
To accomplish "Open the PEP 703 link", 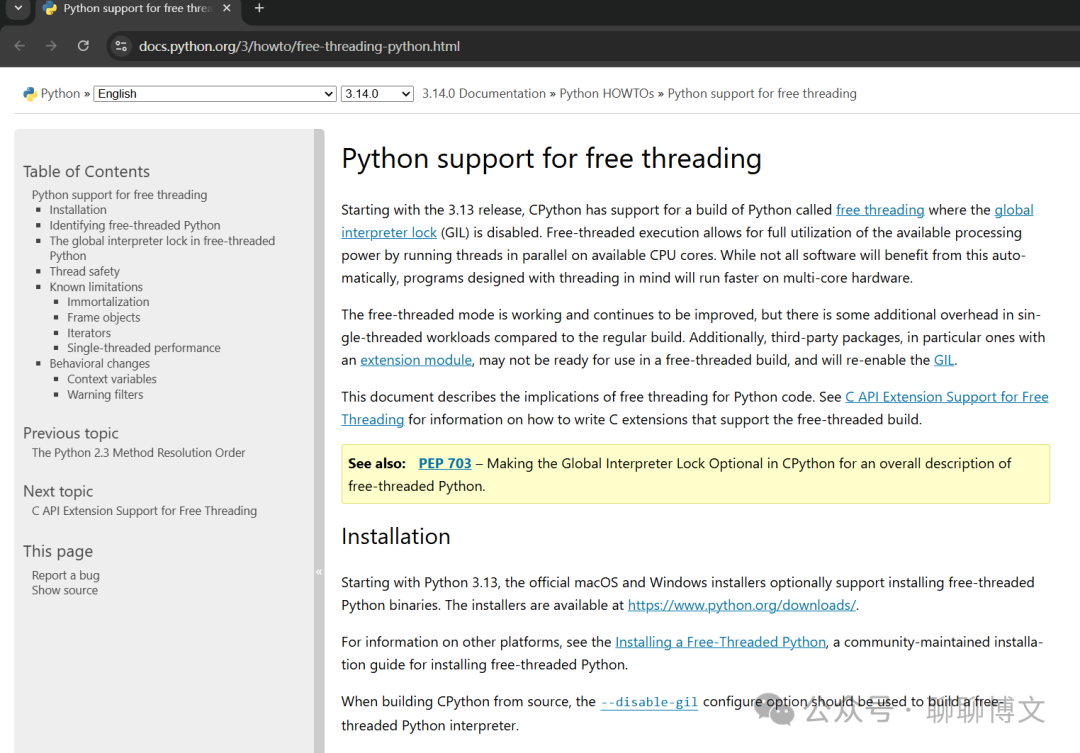I will pyautogui.click(x=445, y=464).
